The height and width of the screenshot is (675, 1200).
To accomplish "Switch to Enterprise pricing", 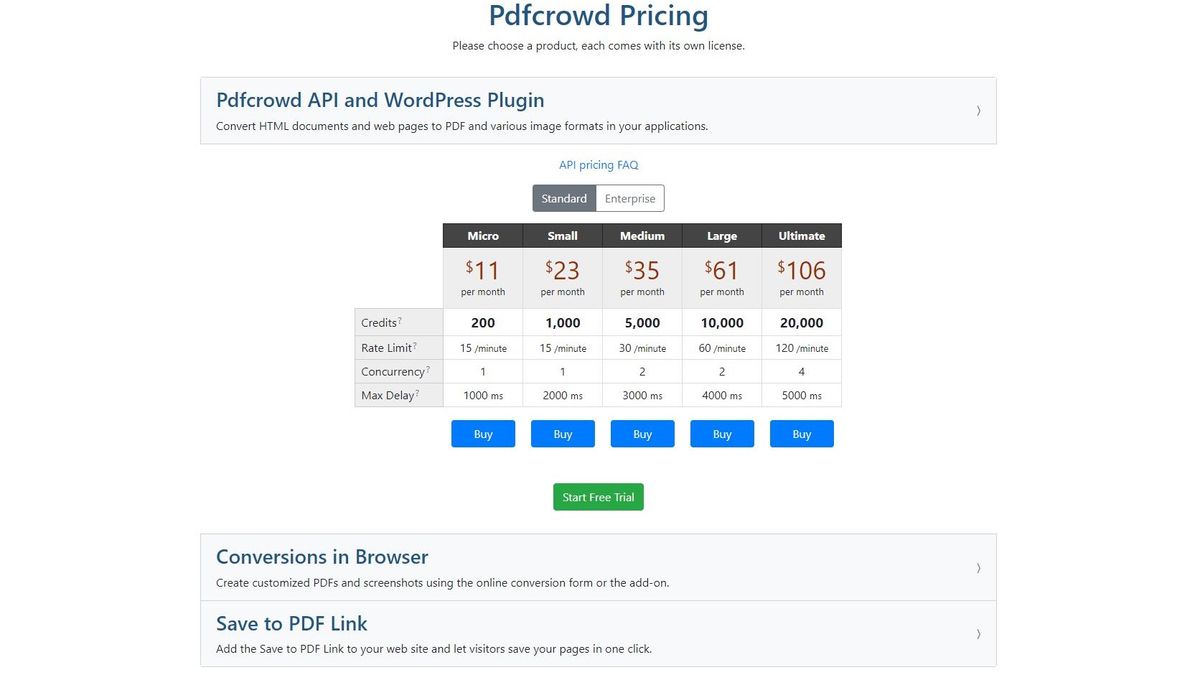I will pyautogui.click(x=630, y=198).
